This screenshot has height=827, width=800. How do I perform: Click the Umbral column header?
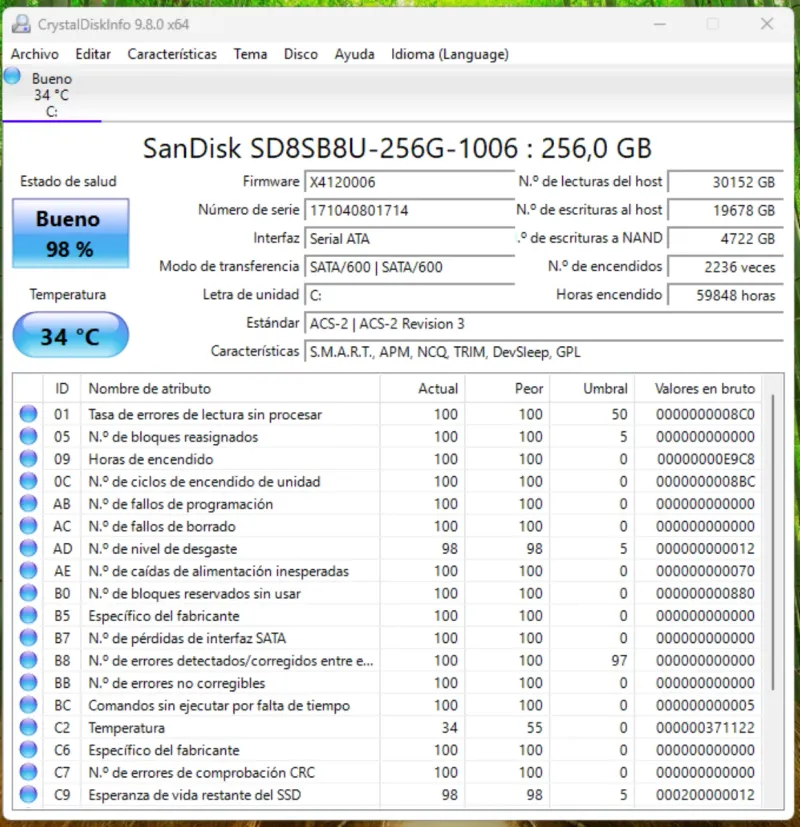pos(592,389)
